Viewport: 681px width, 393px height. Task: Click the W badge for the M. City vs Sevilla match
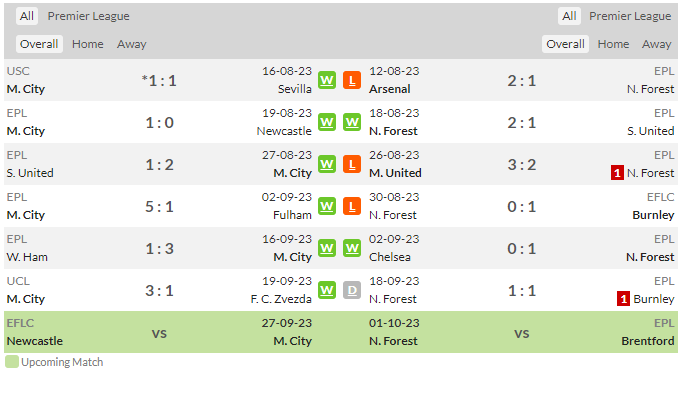coord(327,80)
